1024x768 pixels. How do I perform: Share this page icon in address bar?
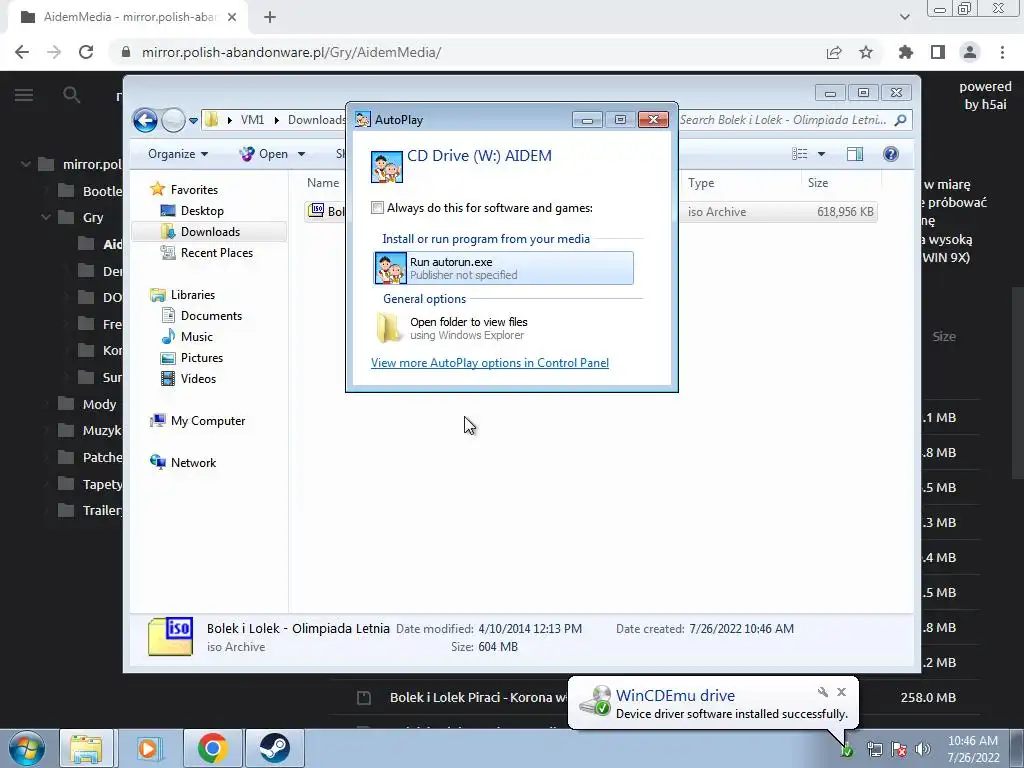(x=834, y=52)
